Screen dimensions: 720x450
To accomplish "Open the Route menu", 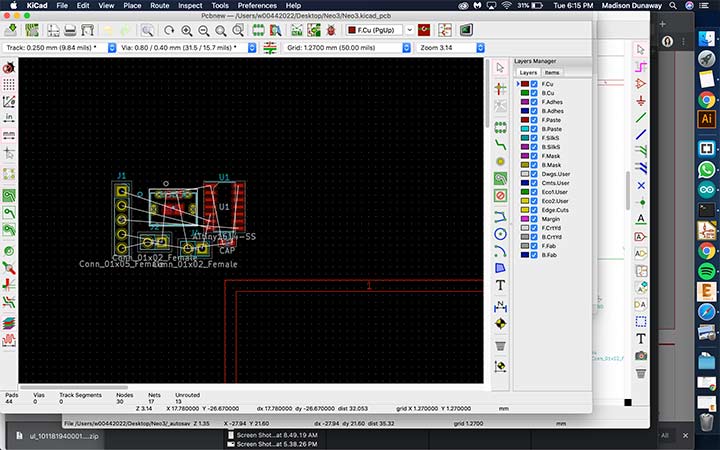I will 159,6.
